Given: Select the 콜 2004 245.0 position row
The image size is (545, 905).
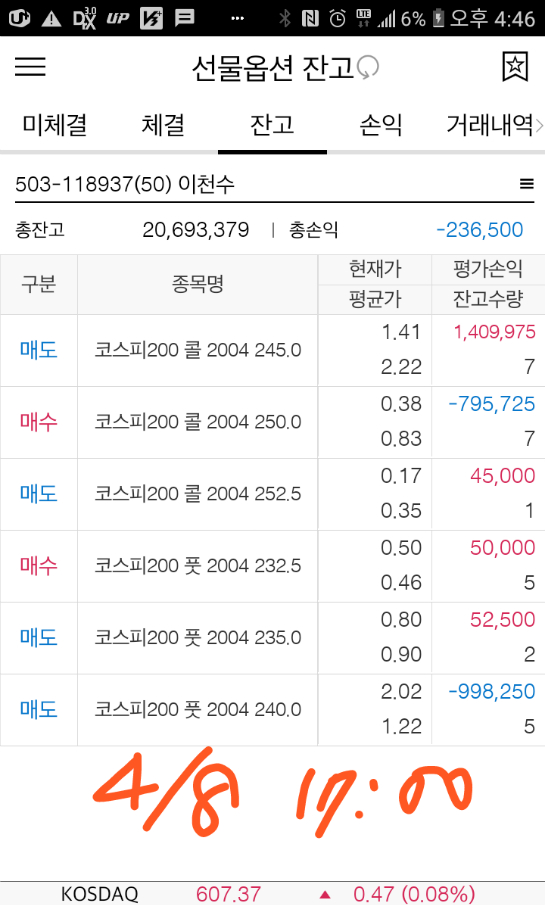Looking at the screenshot, I should coord(272,350).
